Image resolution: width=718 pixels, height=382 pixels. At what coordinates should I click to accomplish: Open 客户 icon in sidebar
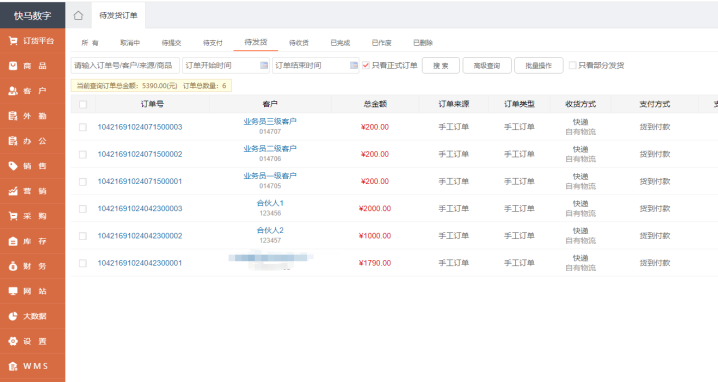pos(13,91)
